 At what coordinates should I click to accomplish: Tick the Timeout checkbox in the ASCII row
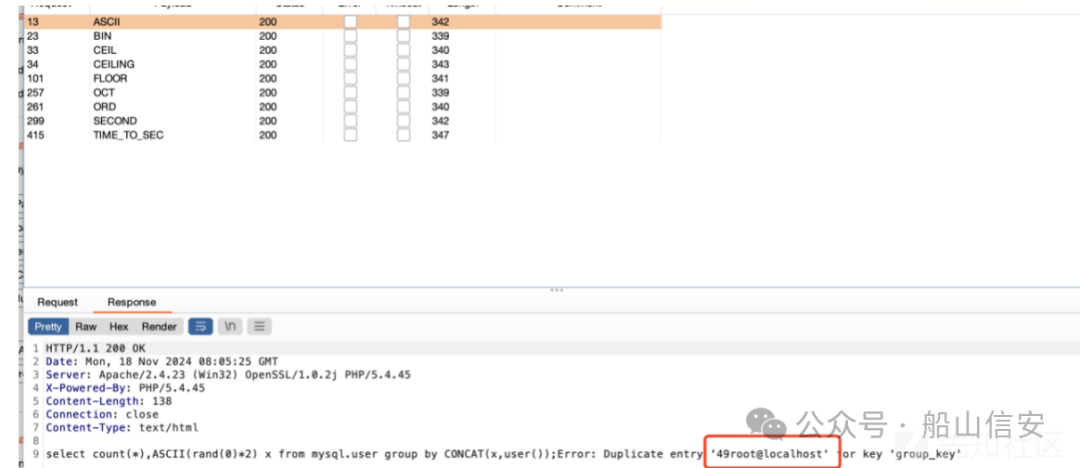click(404, 22)
